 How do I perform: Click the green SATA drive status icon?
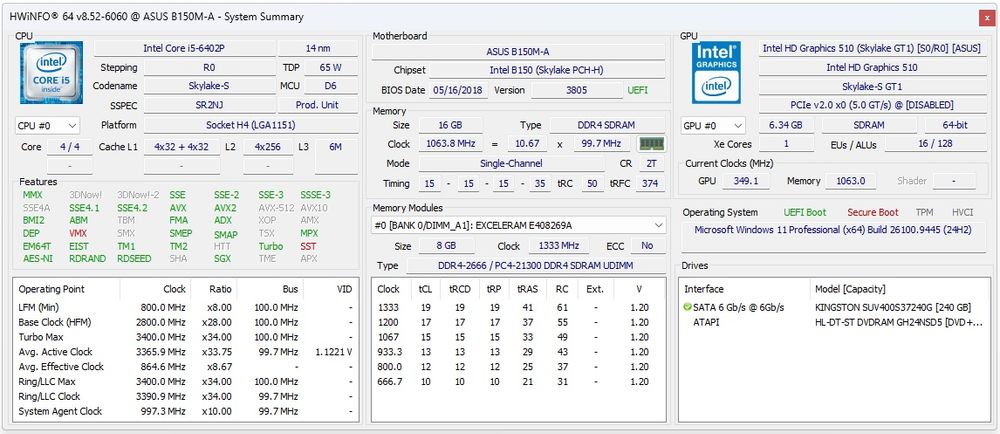[x=687, y=308]
